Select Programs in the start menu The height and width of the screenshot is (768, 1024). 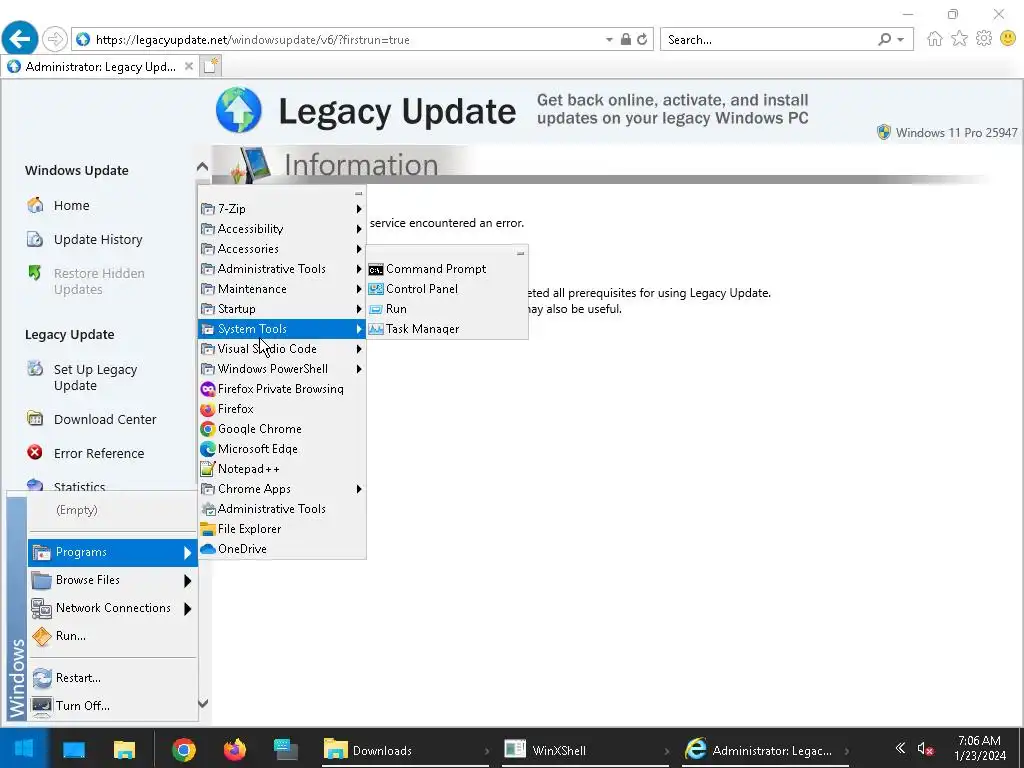click(112, 552)
